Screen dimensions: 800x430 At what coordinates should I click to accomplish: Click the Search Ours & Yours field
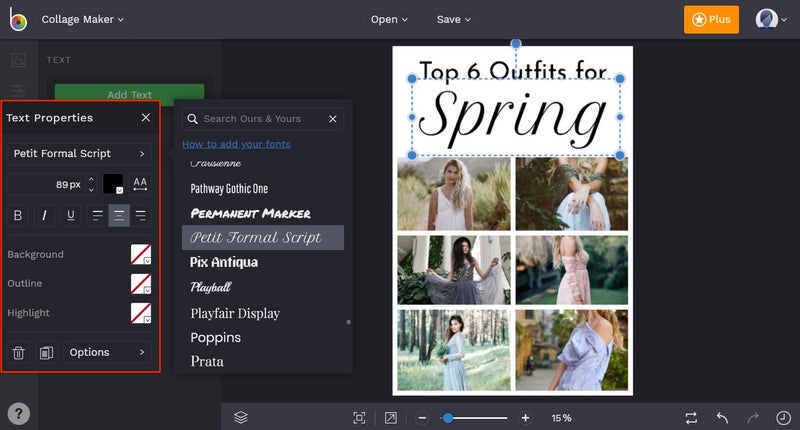pyautogui.click(x=262, y=119)
